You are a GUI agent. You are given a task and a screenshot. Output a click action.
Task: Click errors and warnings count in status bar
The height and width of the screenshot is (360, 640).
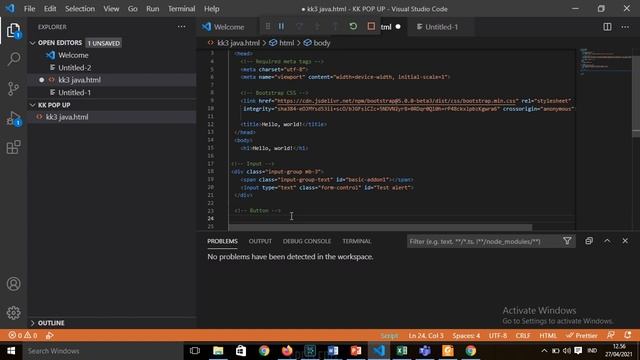point(23,336)
